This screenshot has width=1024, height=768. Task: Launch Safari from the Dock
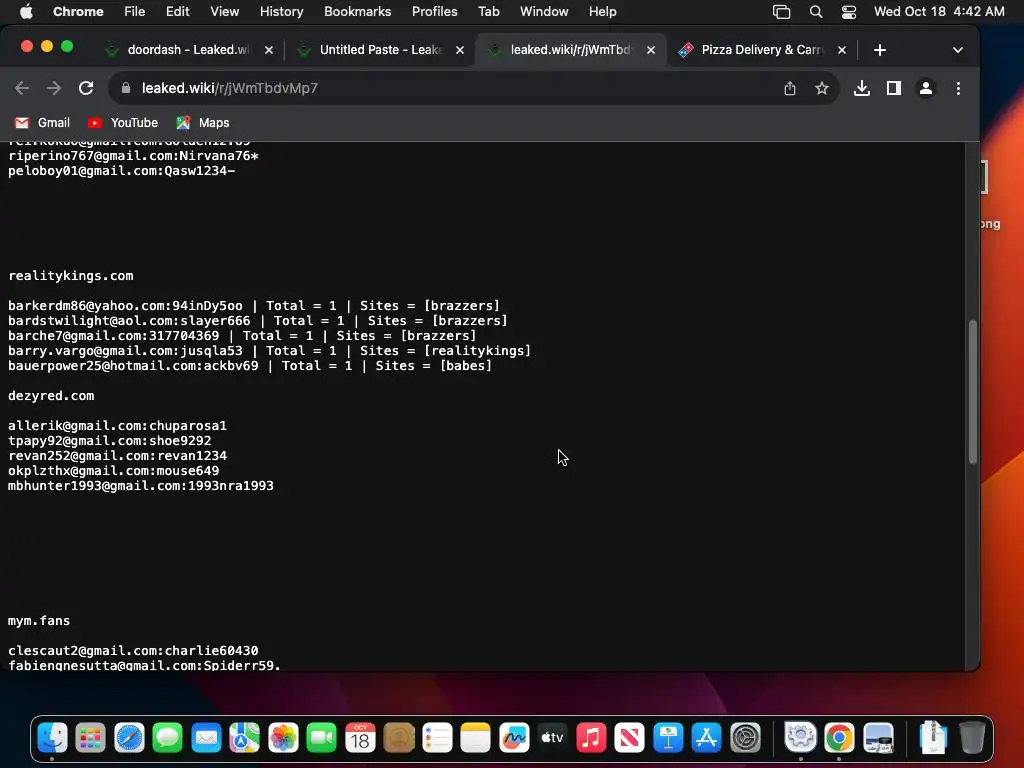(x=129, y=738)
